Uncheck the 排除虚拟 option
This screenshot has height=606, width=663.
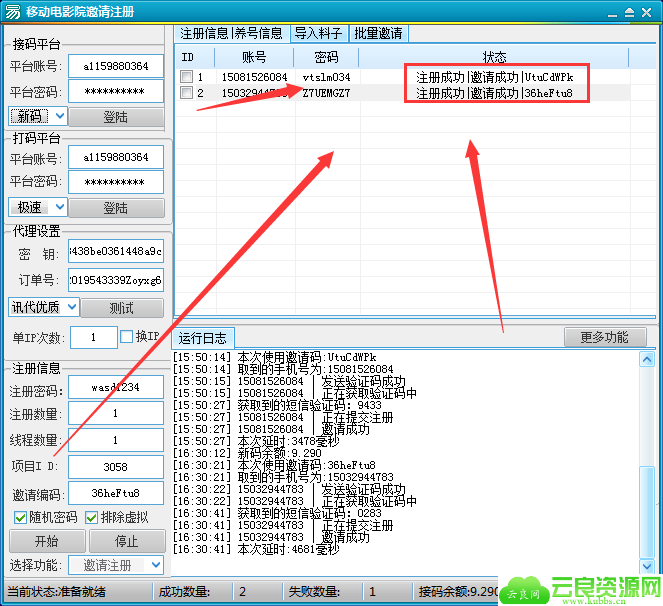(91, 517)
